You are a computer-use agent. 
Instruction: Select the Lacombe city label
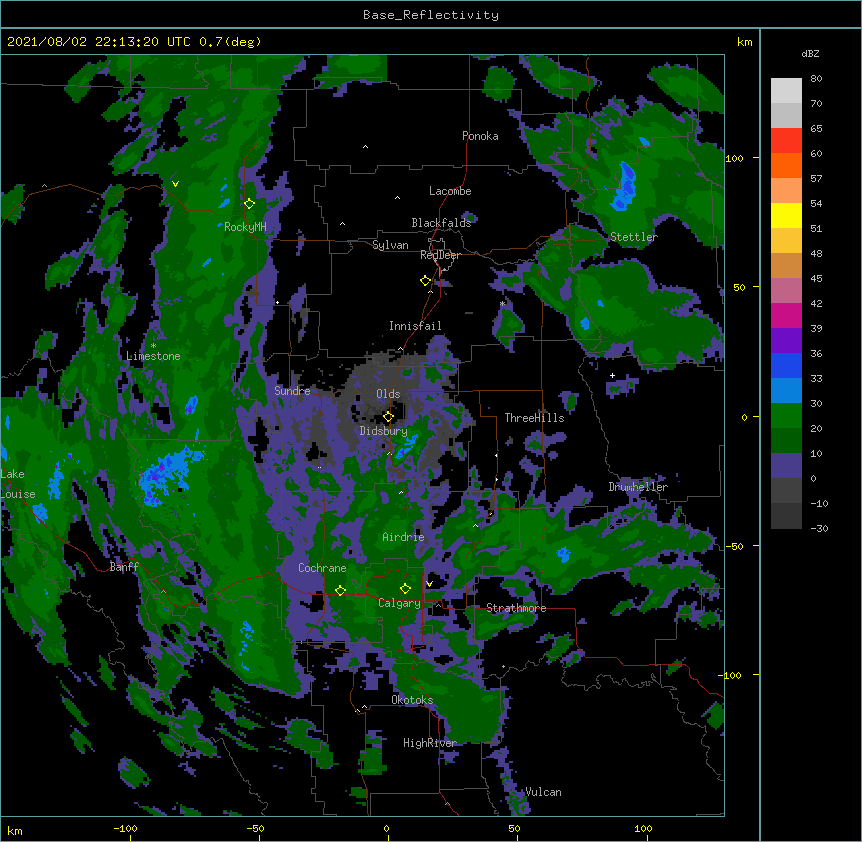tap(450, 191)
